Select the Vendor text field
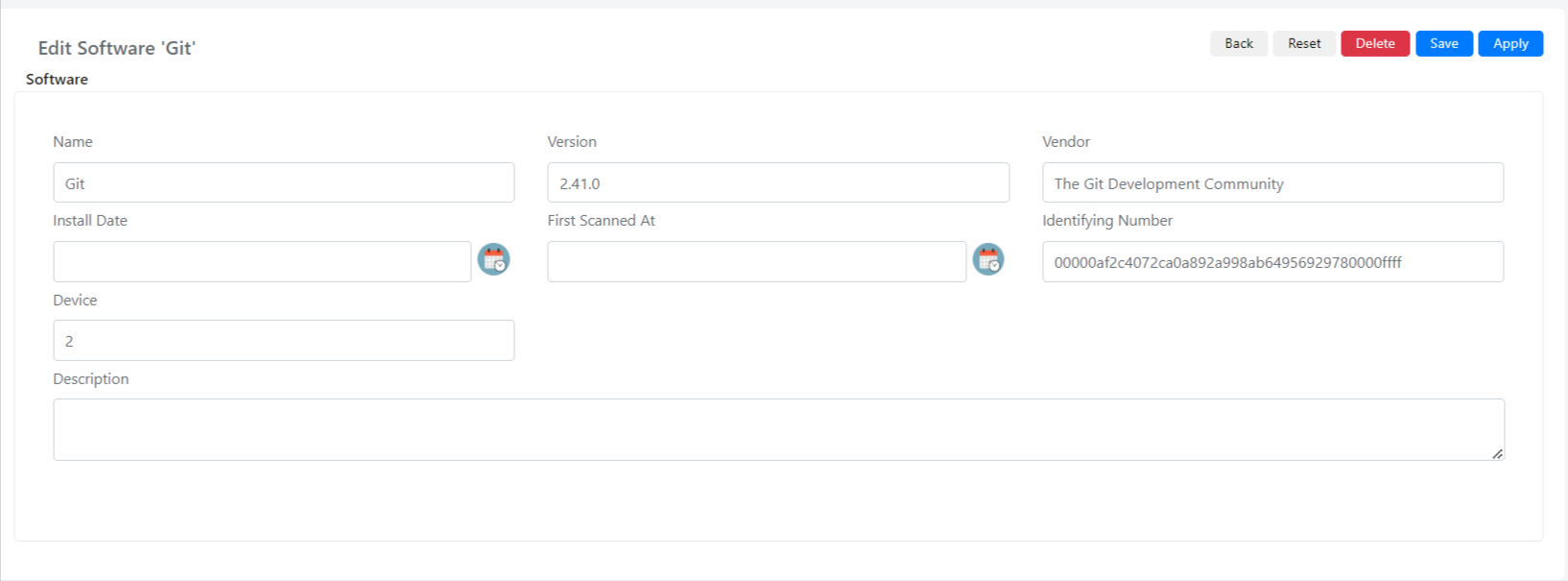1568x581 pixels. [x=1272, y=182]
